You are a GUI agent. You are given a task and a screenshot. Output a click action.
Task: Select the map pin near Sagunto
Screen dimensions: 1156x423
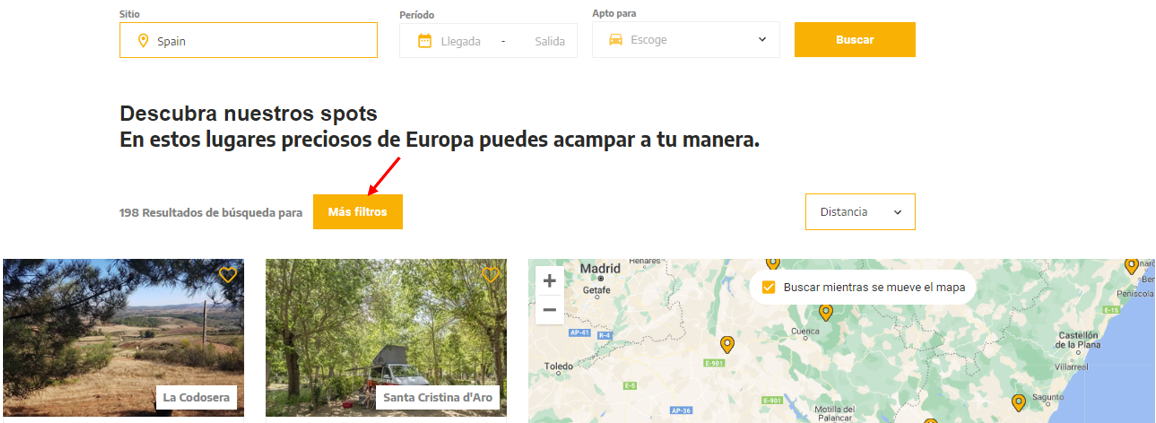(1018, 402)
